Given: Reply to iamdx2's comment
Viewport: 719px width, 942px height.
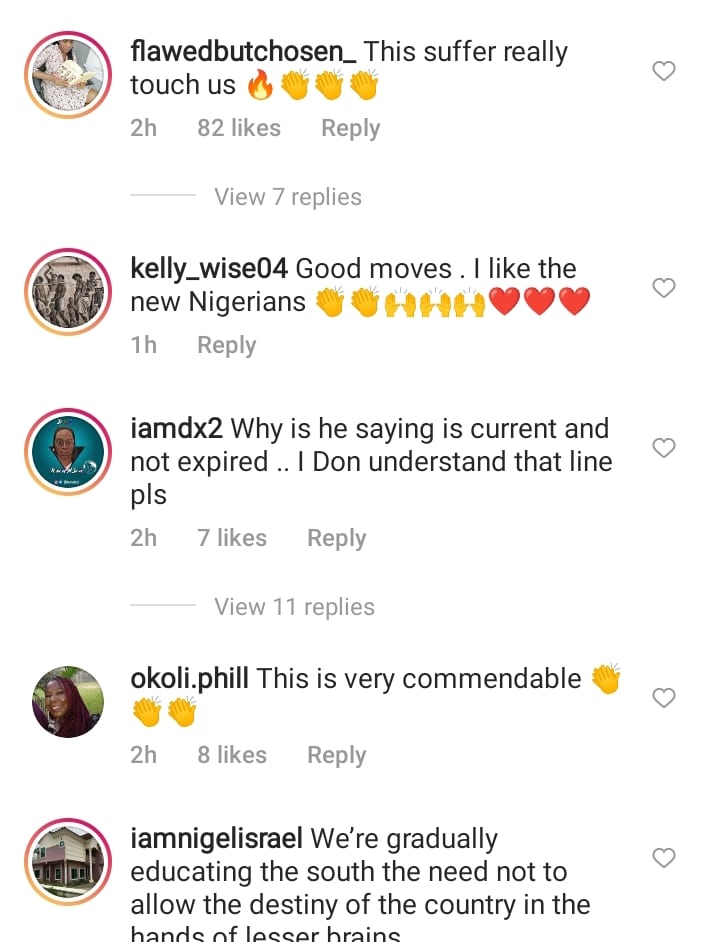Looking at the screenshot, I should pyautogui.click(x=336, y=538).
